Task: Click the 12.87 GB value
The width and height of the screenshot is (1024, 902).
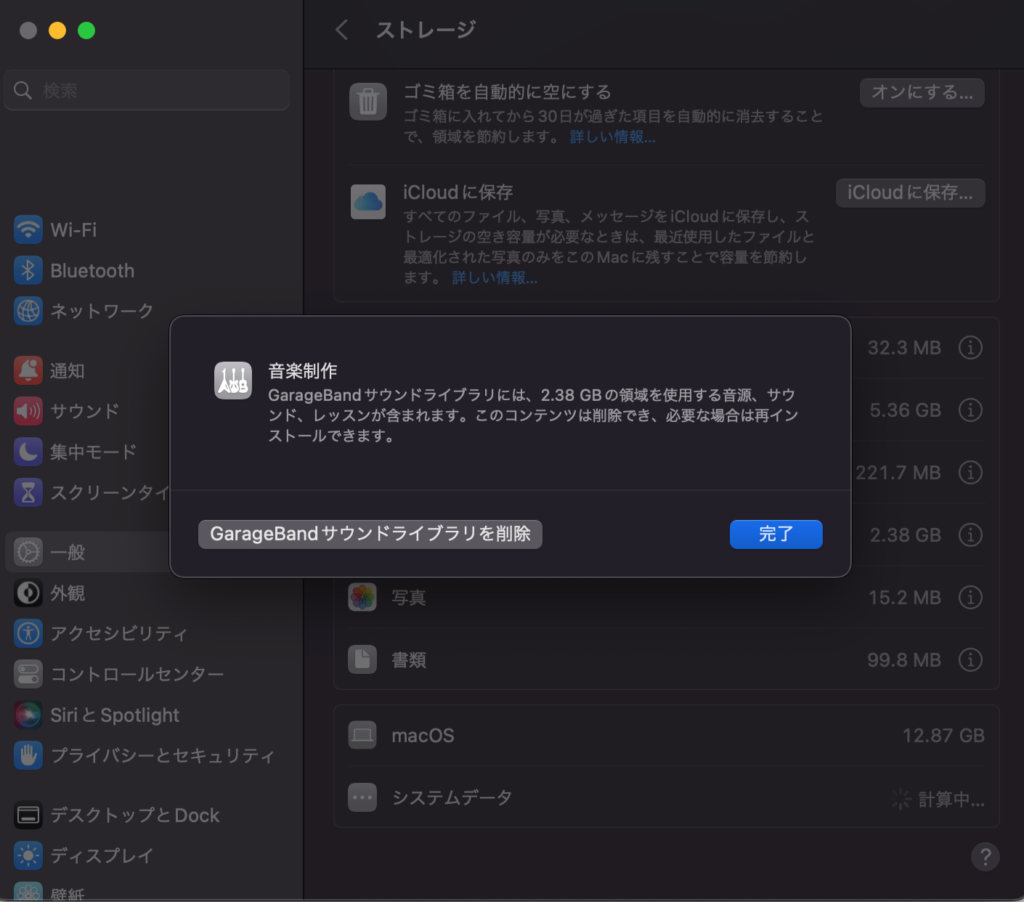Action: pyautogui.click(x=943, y=735)
